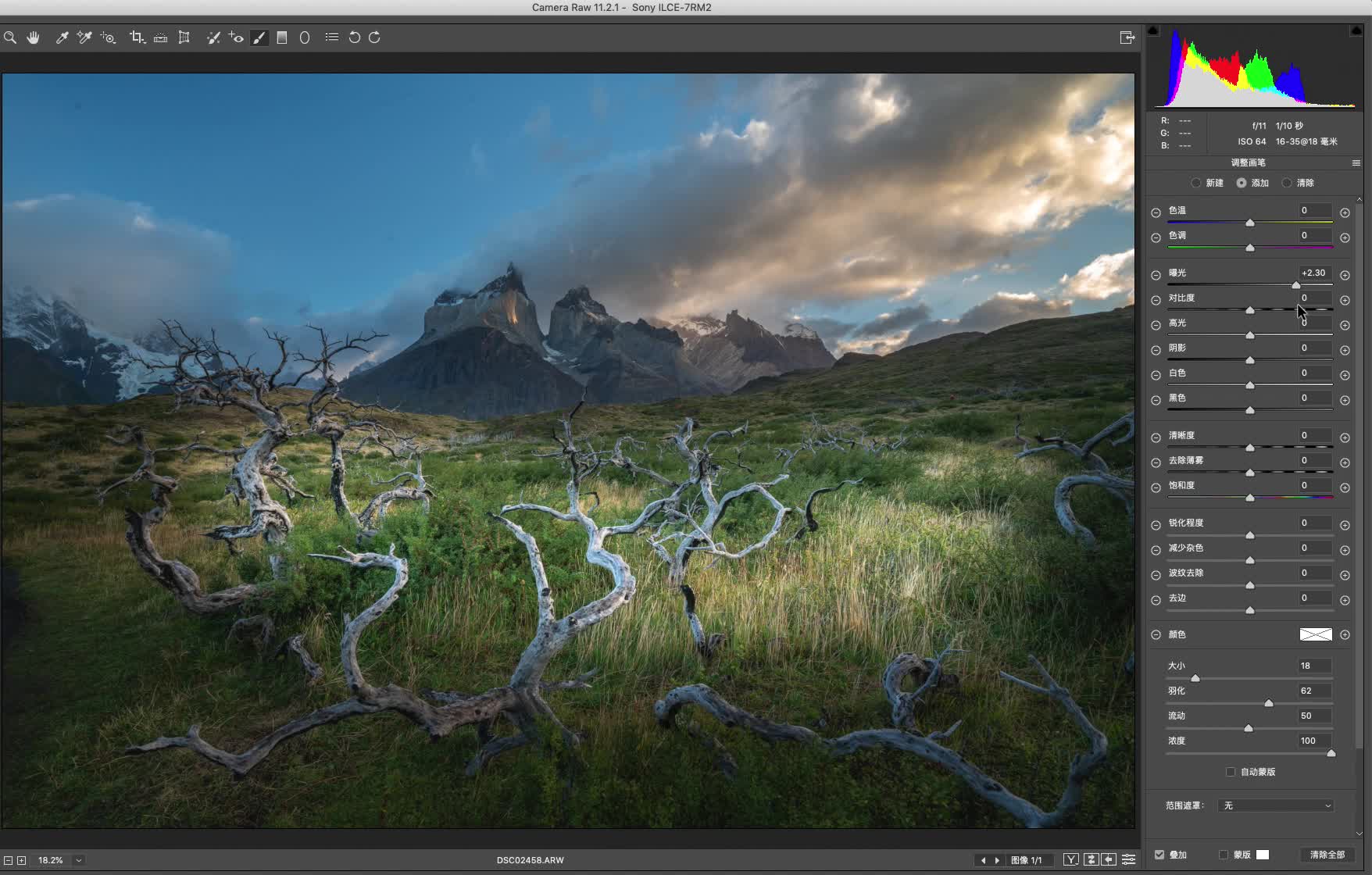Go to previous image arrow
Image resolution: width=1372 pixels, height=875 pixels.
(x=983, y=860)
